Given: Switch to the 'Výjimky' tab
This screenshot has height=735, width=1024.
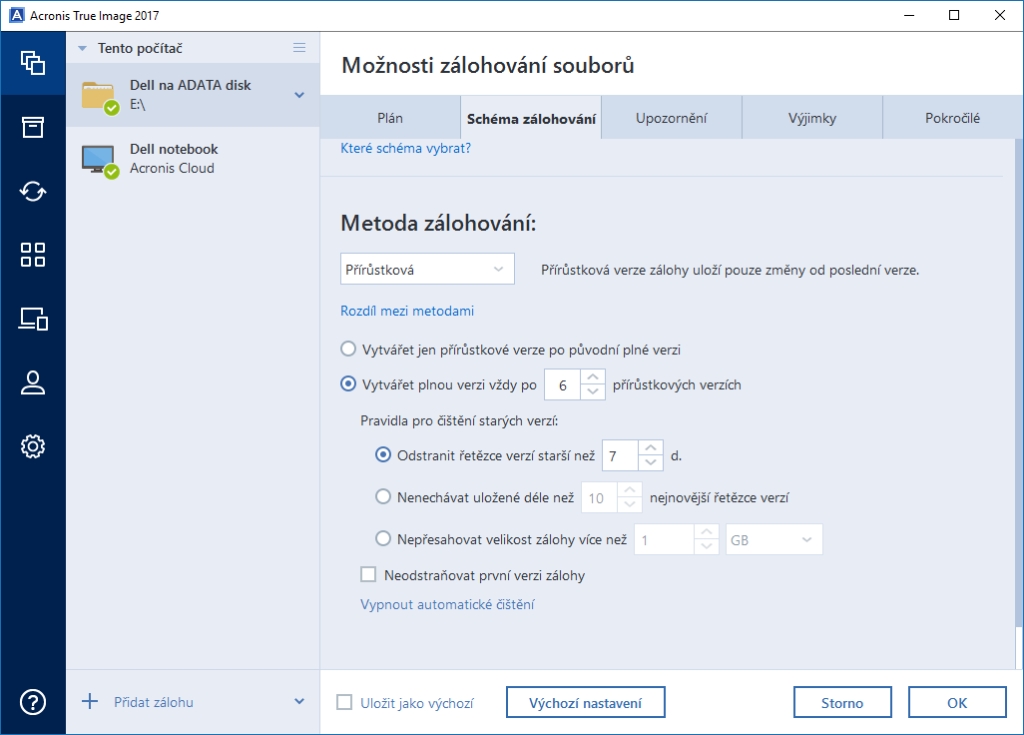Looking at the screenshot, I should click(x=811, y=118).
